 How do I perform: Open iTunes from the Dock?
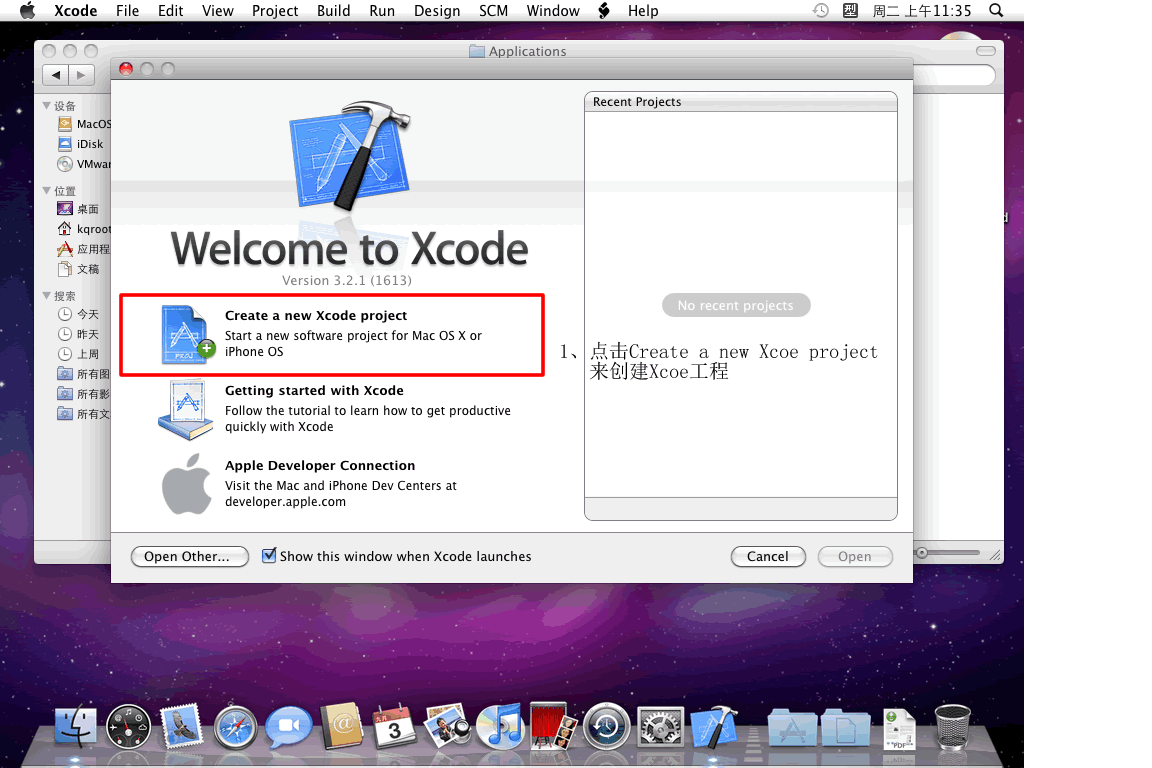pos(500,726)
